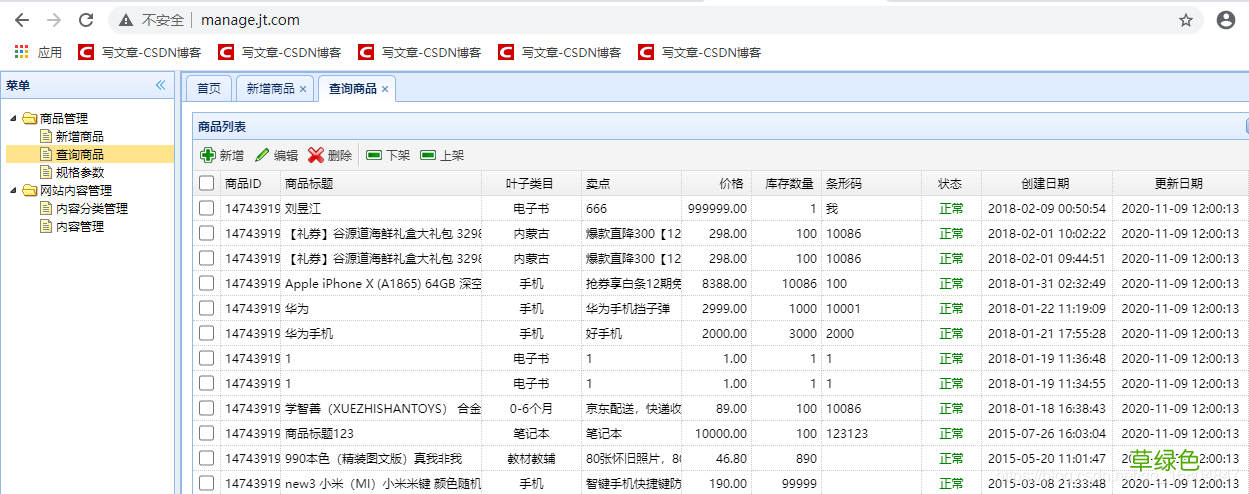
Task: Open 新增商品 in the menu tree
Action: 80,137
